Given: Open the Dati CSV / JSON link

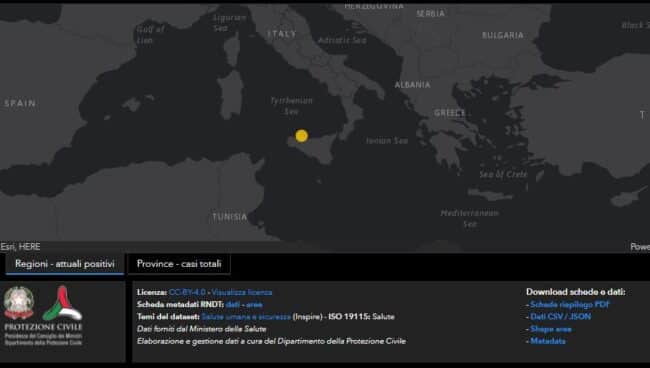Looking at the screenshot, I should 560,317.
